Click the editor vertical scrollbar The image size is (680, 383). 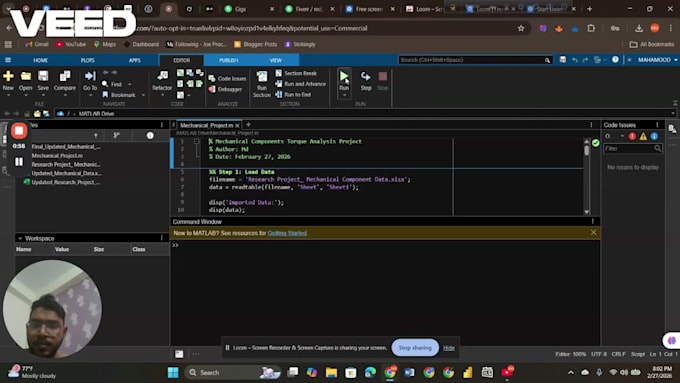click(586, 176)
